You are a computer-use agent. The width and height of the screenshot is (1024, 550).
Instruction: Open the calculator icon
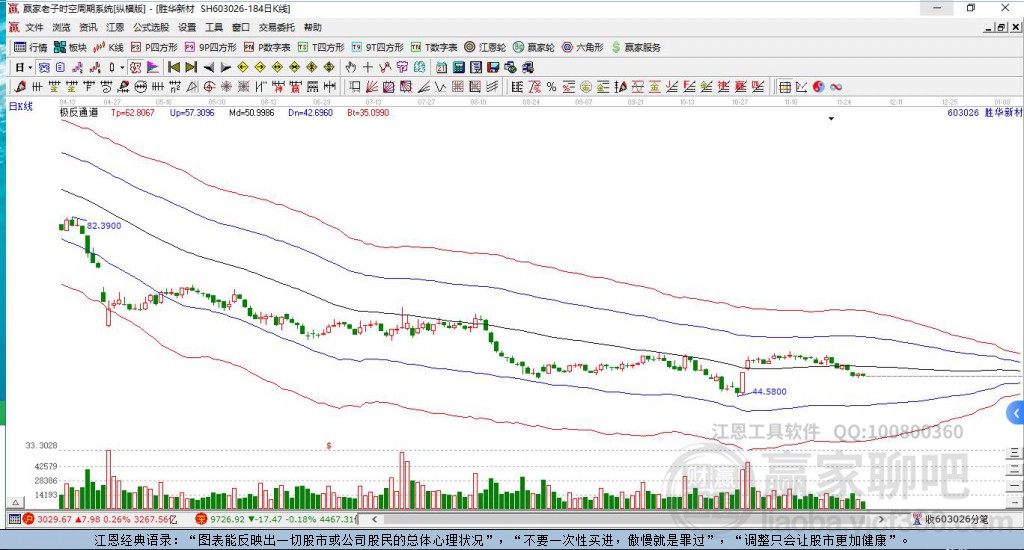(x=458, y=67)
